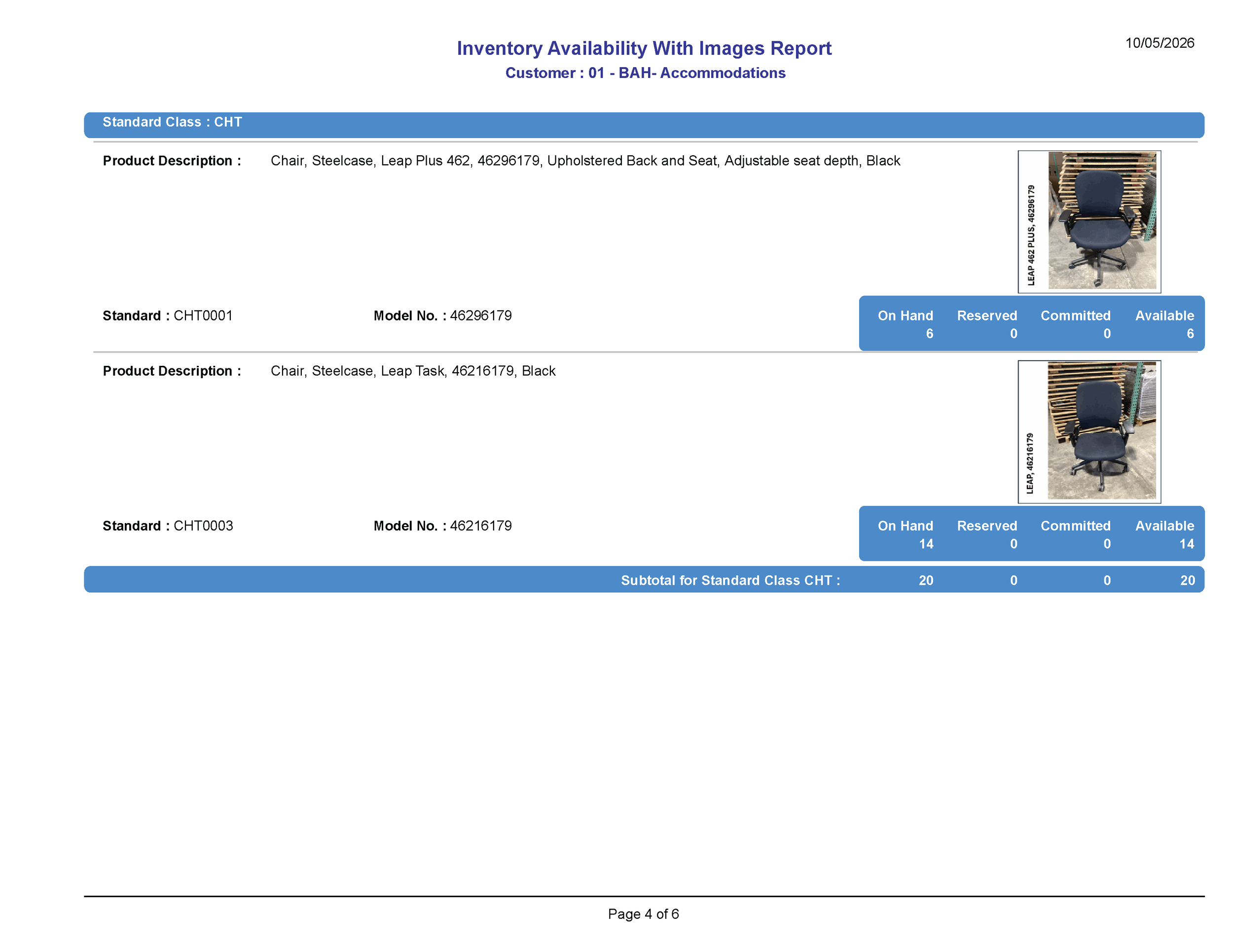Click the Reserved value 0 for CHT0001
This screenshot has width=1233, height=952.
click(1014, 333)
